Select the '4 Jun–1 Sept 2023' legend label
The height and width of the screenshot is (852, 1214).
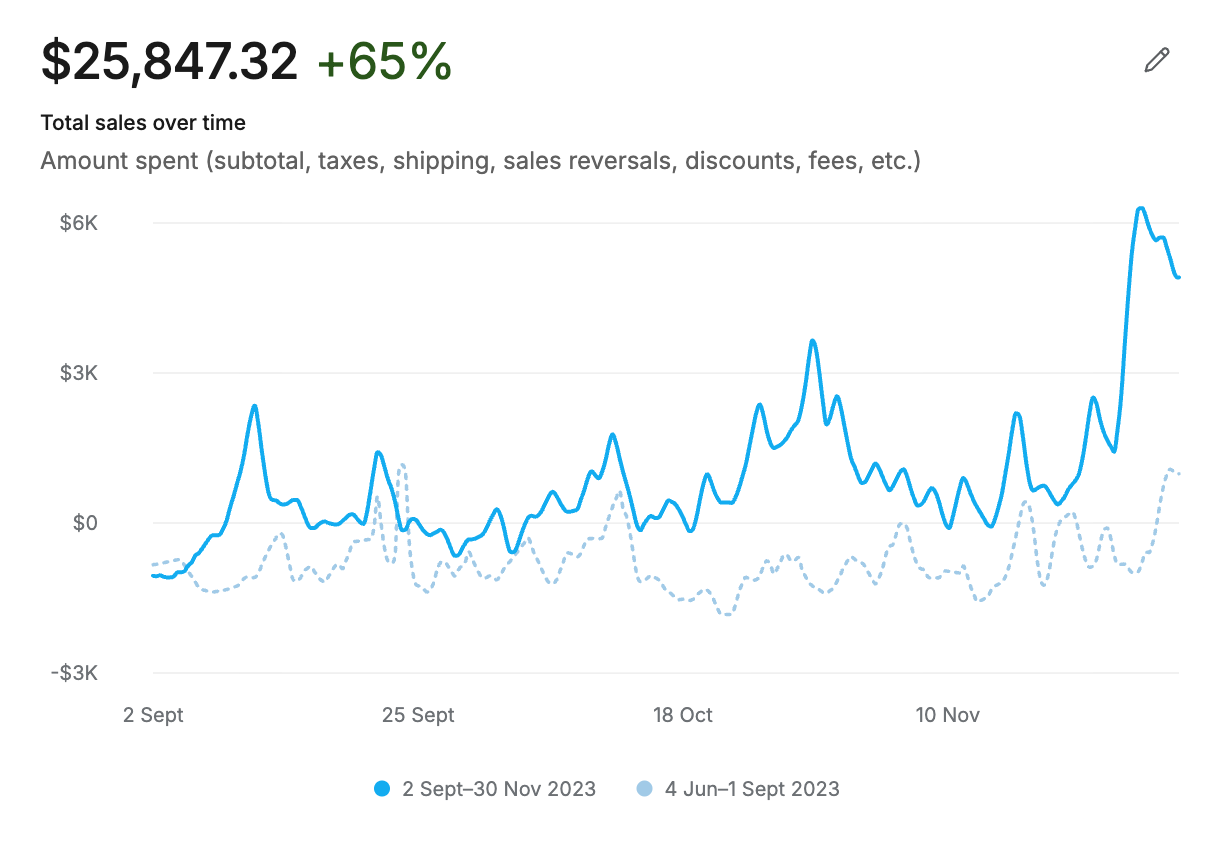click(752, 789)
